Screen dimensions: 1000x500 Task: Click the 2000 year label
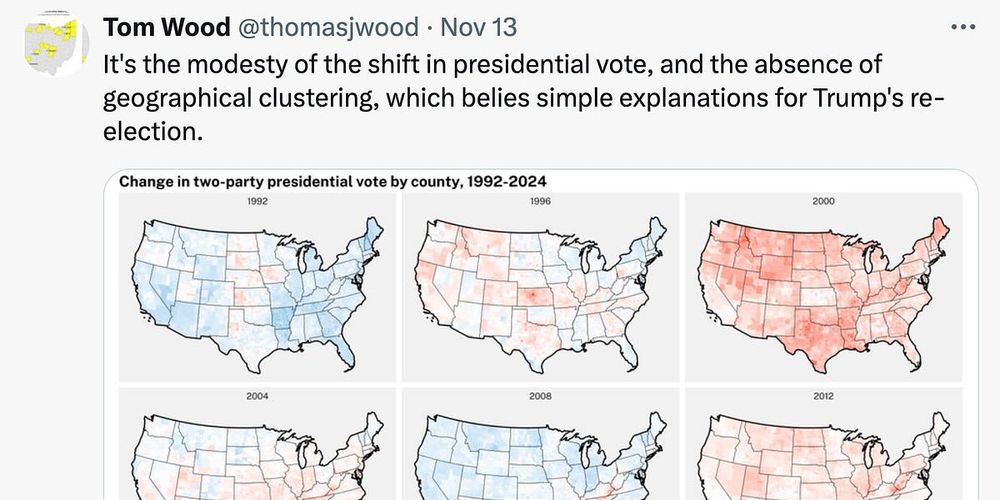pos(823,201)
